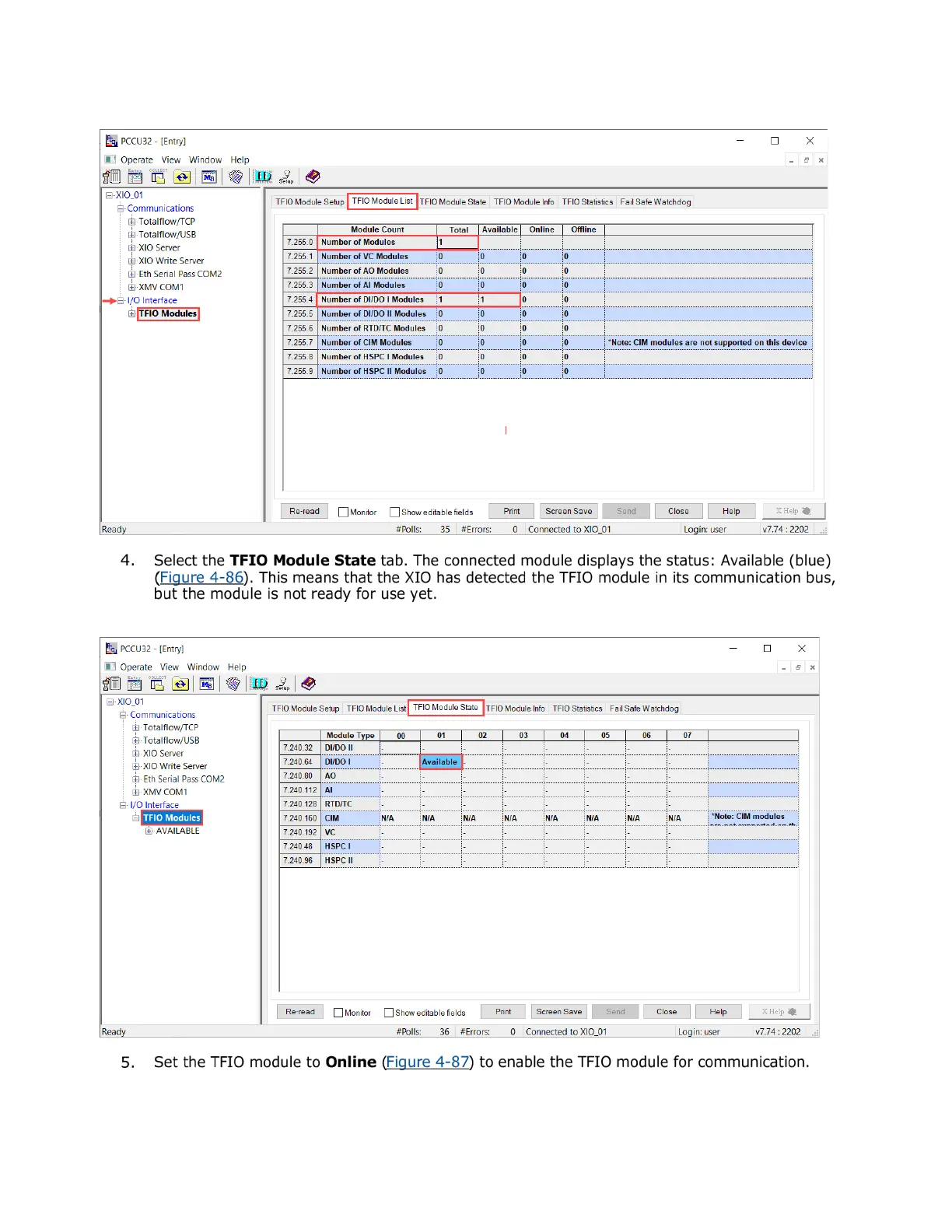Enable Monitor checkbox below the Module Count table
This screenshot has height=1232, width=952.
[343, 512]
